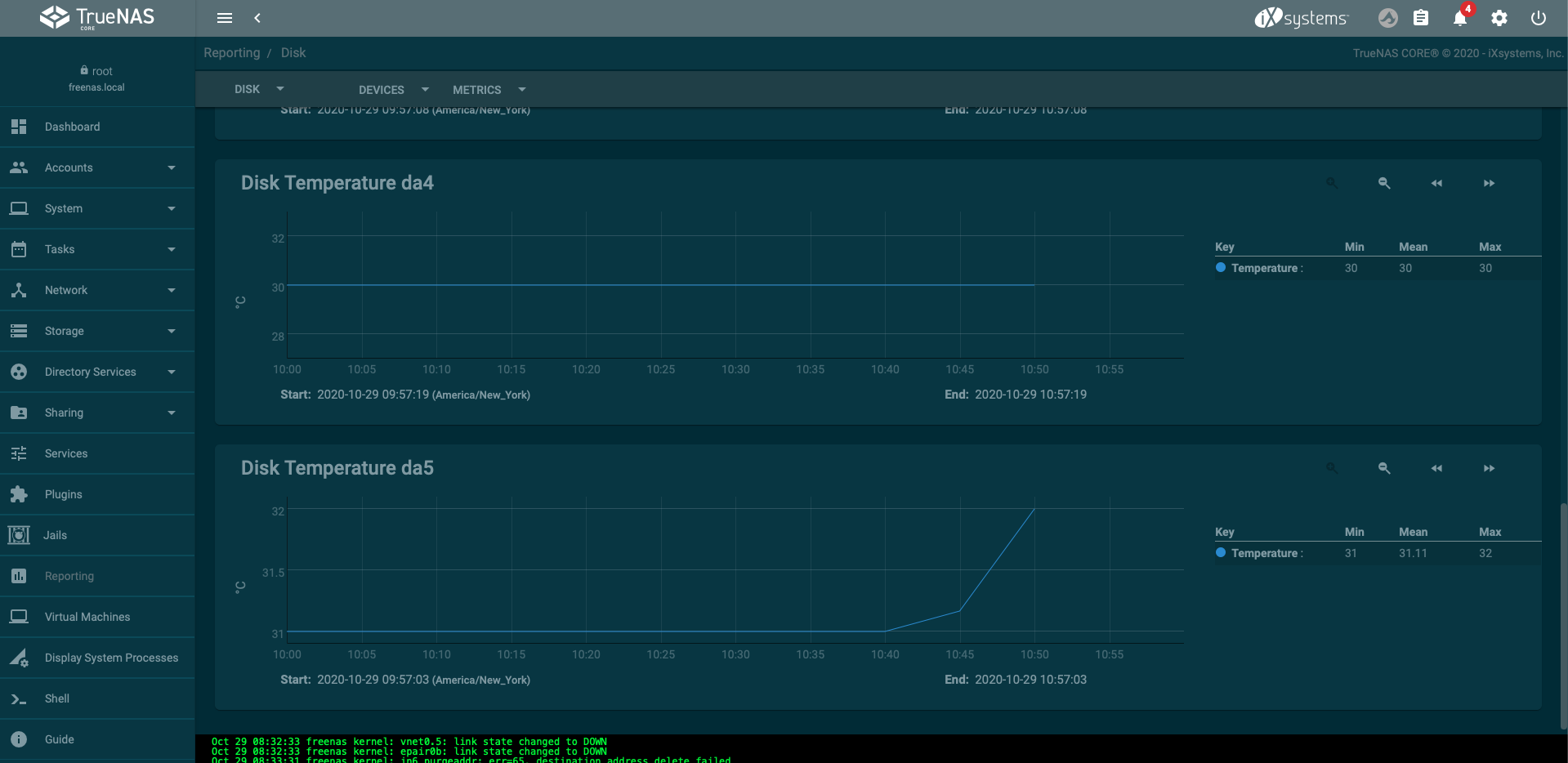
Task: Open the METRICS dropdown
Action: [x=489, y=90]
